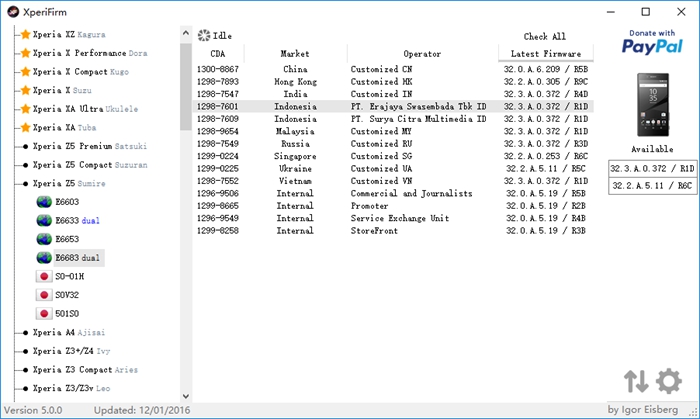Screen dimensions: 700x419
Task: Click the star icon beside Xperia XA Ultra
Action: click(25, 109)
